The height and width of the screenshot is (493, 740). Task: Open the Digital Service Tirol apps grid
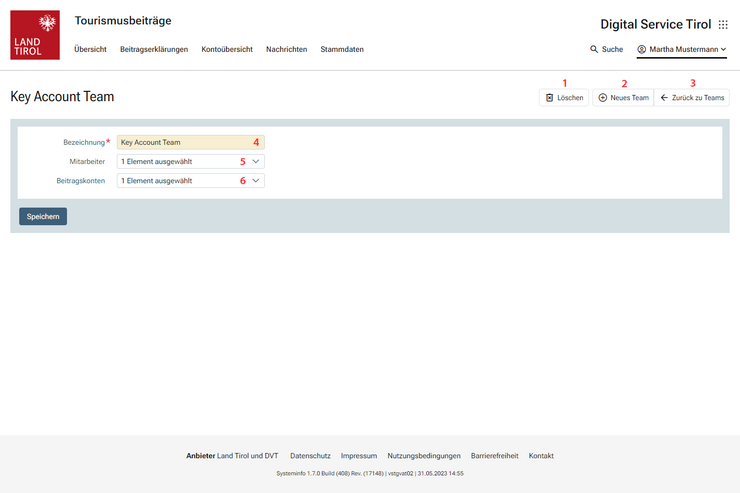tap(723, 25)
